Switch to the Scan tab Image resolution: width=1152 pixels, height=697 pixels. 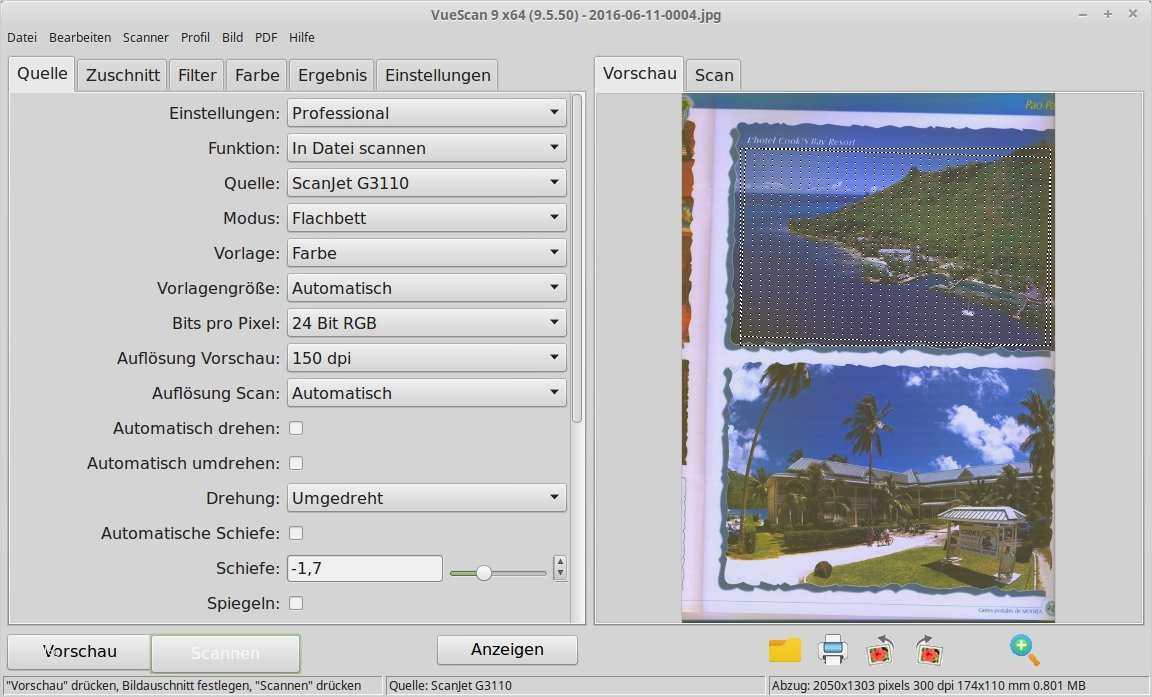click(714, 75)
